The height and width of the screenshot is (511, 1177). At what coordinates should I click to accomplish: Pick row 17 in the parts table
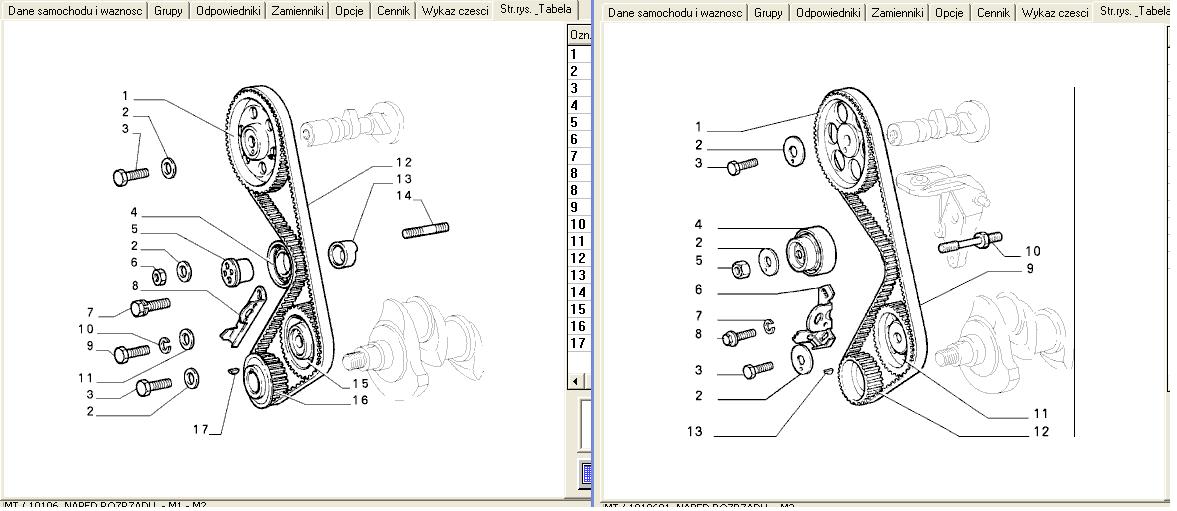tap(576, 343)
